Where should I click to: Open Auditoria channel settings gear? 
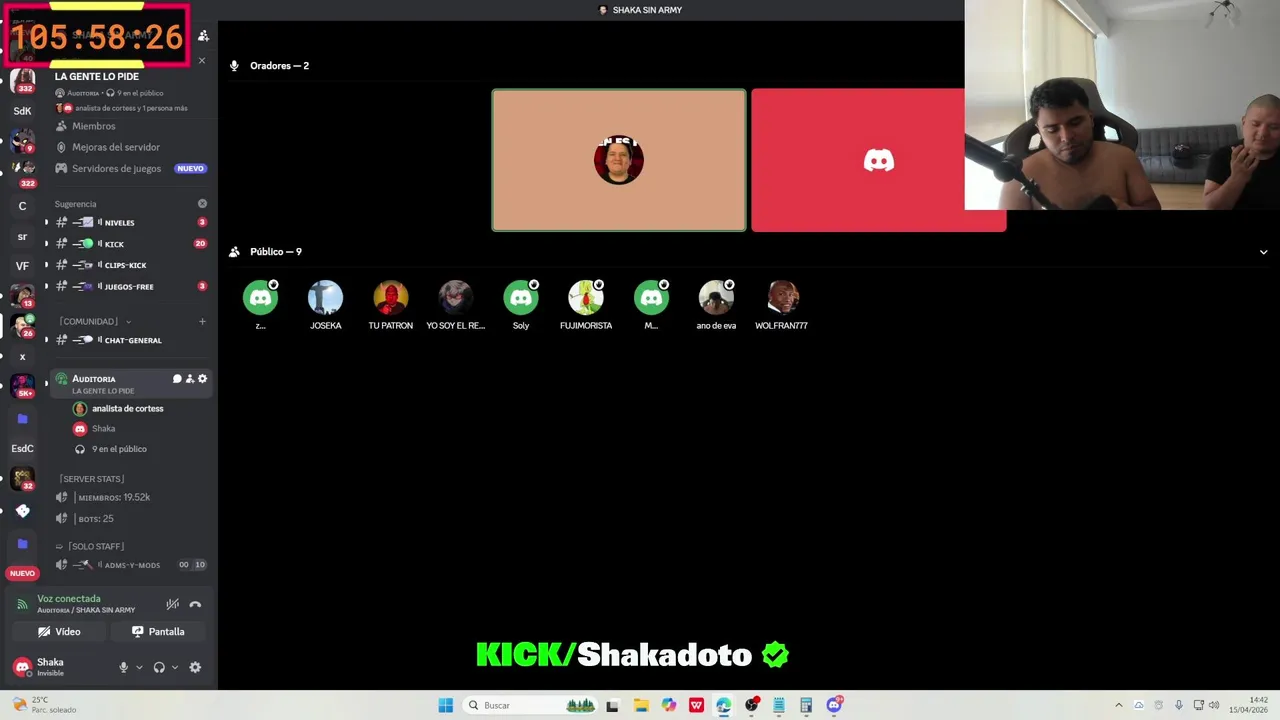click(203, 379)
